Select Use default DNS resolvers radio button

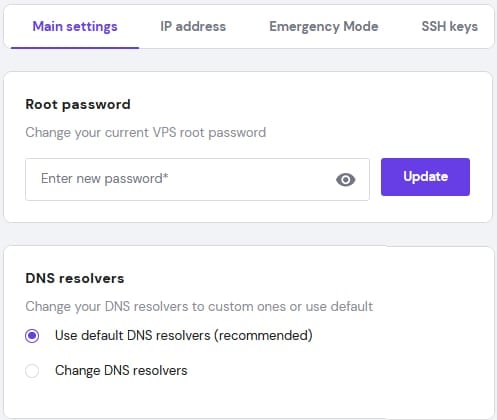click(x=32, y=336)
